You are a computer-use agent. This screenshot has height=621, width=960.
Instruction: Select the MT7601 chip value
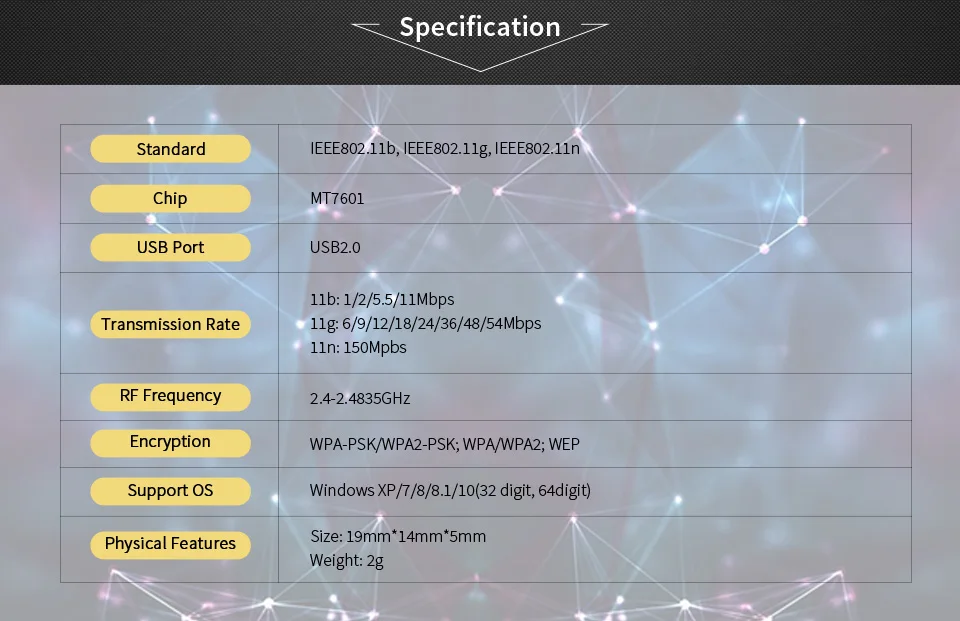tap(337, 198)
